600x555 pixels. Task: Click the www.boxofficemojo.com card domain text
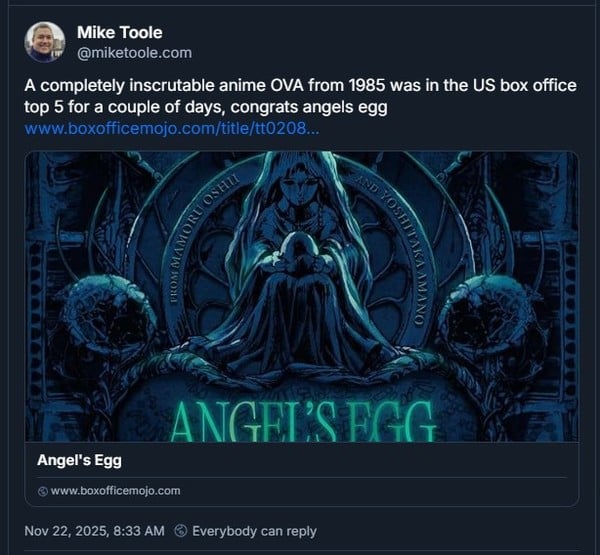pyautogui.click(x=115, y=491)
